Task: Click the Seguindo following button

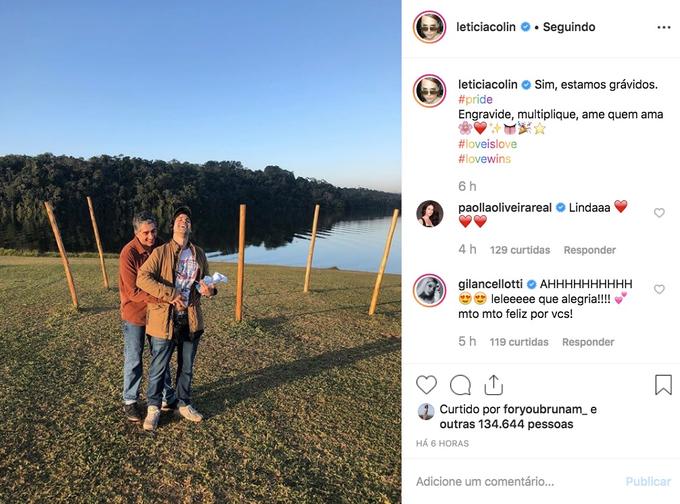Action: pyautogui.click(x=569, y=27)
